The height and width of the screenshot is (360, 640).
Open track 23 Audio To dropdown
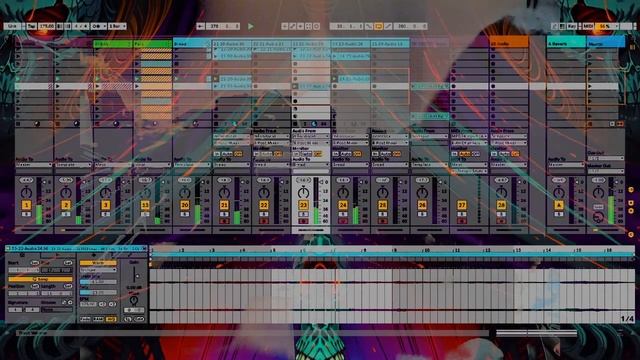[x=311, y=164]
